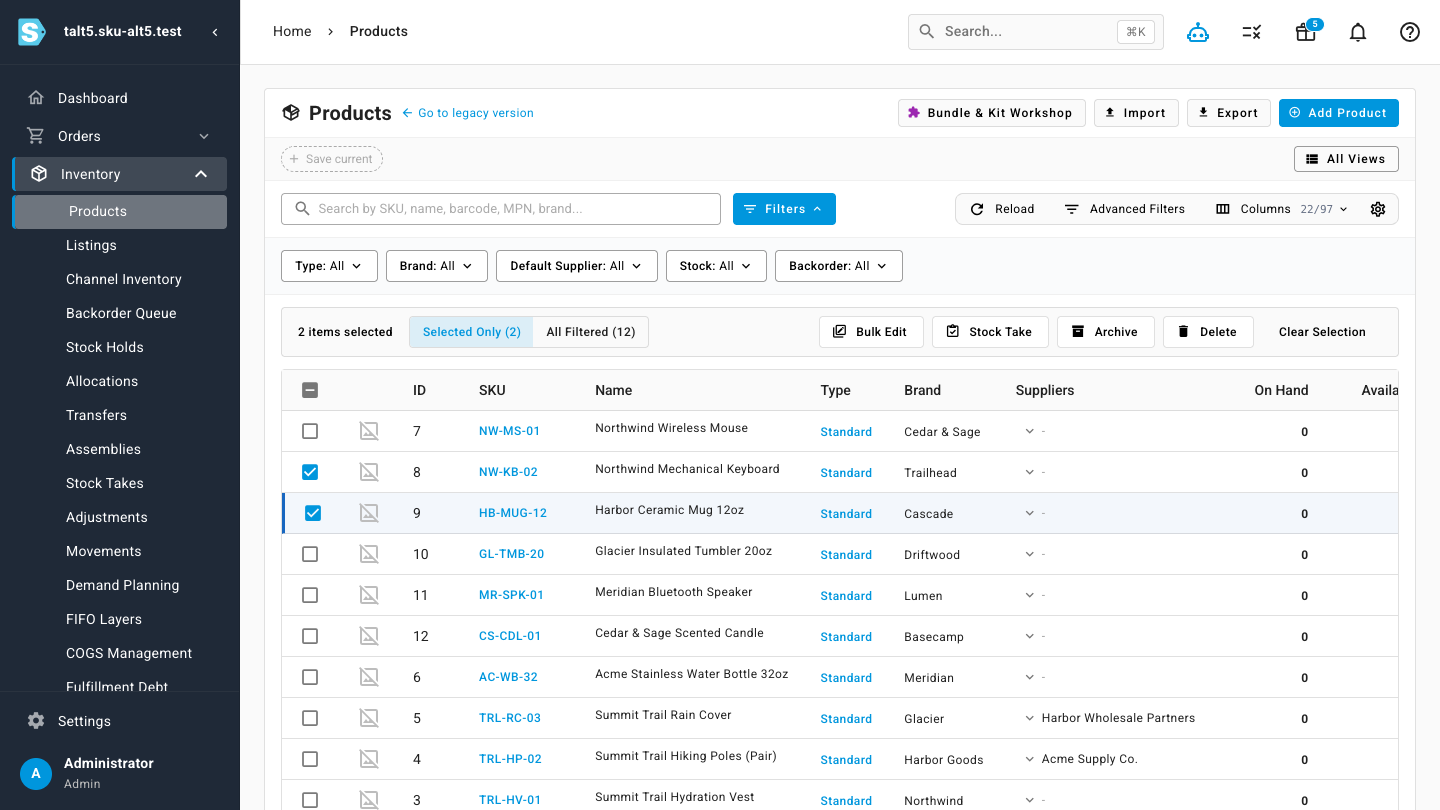Open the task checklist icon in header
Screen dimensions: 1440x810
coord(1251,32)
